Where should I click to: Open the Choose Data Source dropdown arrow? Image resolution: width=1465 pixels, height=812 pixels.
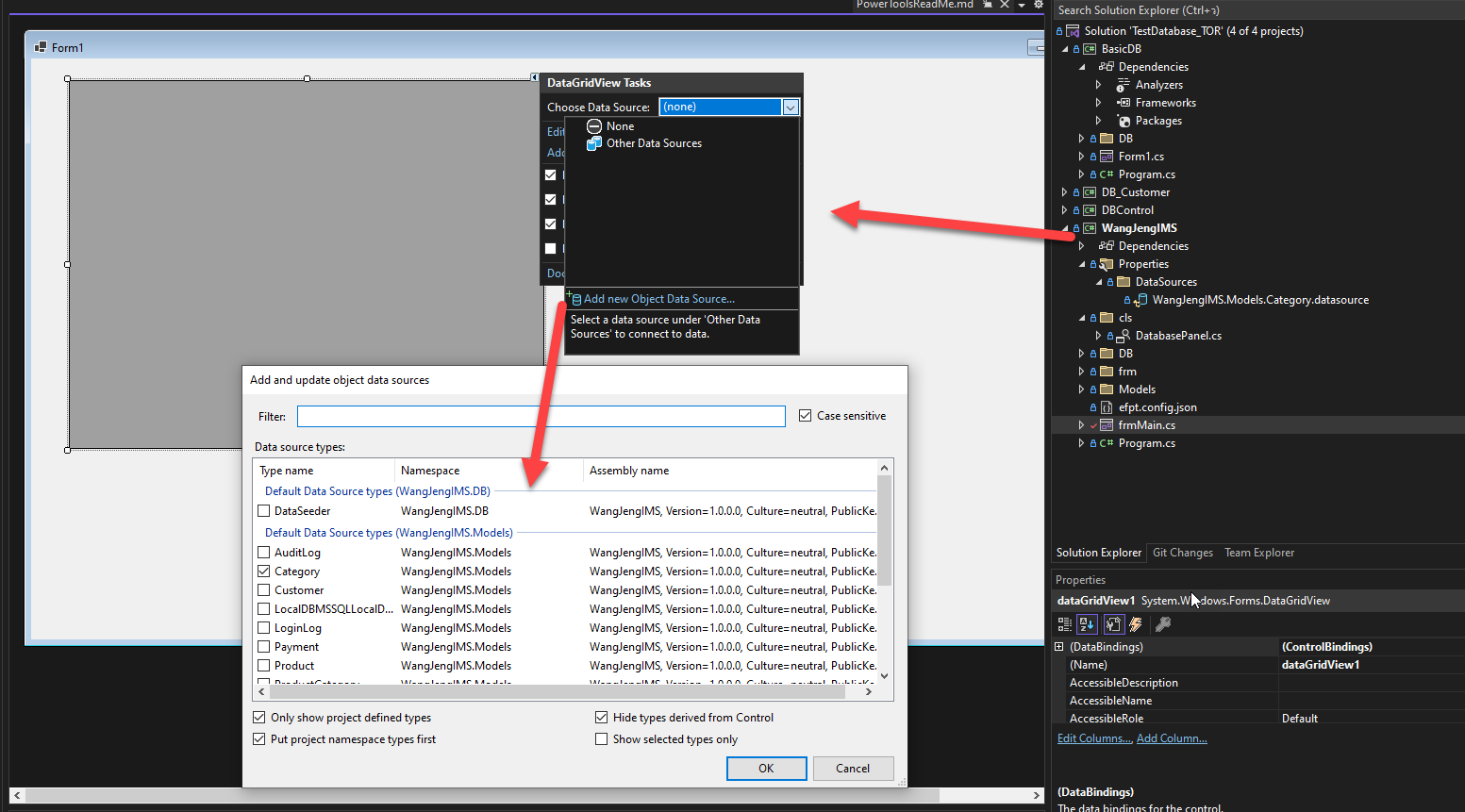tap(791, 108)
